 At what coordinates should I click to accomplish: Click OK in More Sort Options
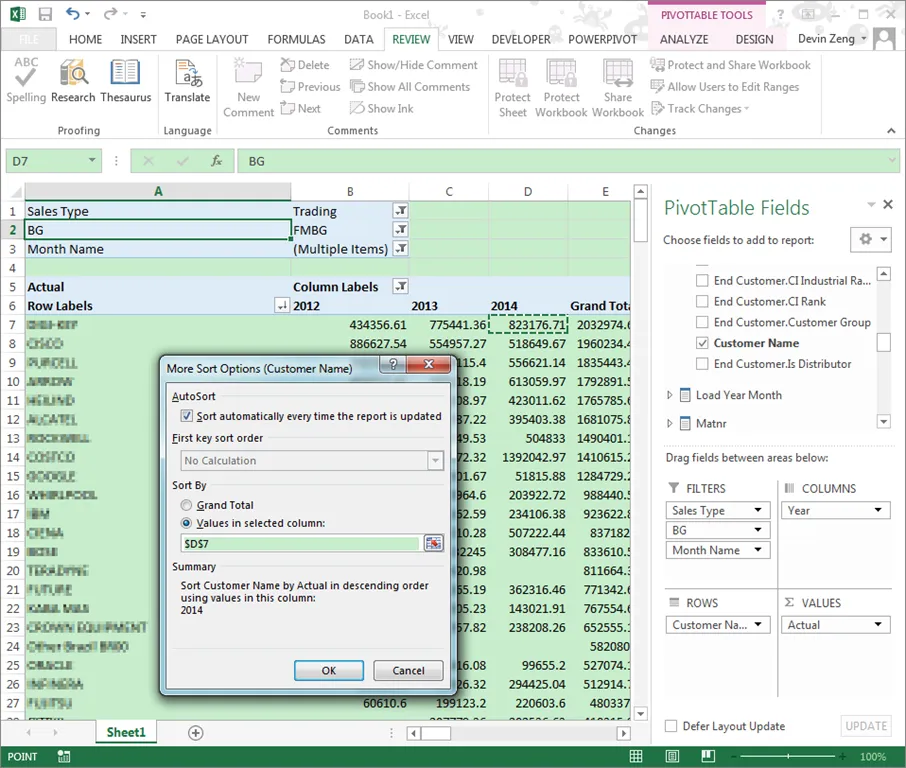click(x=329, y=670)
